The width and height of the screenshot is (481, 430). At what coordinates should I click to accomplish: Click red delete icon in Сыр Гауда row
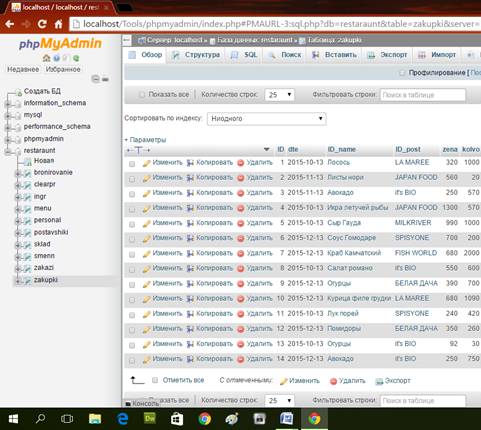241,223
